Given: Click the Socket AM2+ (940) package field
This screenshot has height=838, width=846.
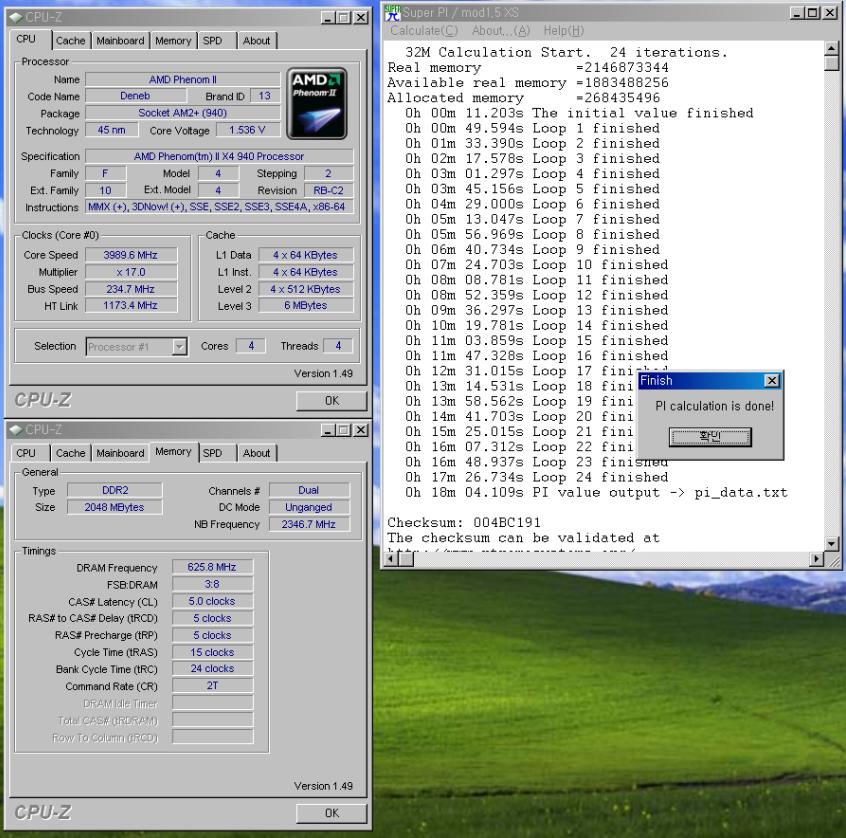Looking at the screenshot, I should 183,113.
